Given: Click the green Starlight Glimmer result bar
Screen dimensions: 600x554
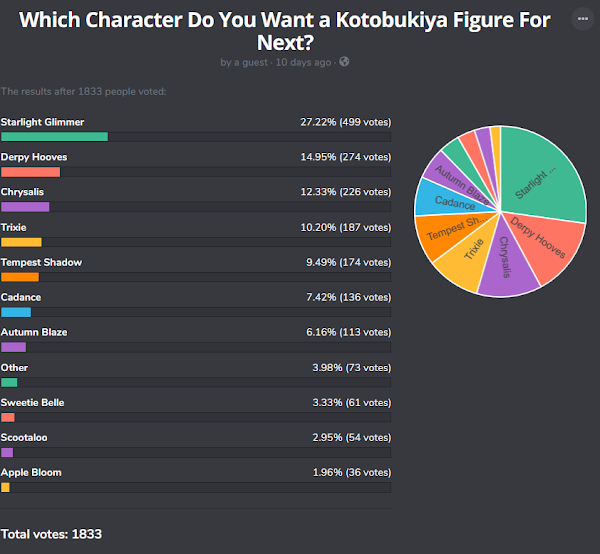Looking at the screenshot, I should [54, 137].
